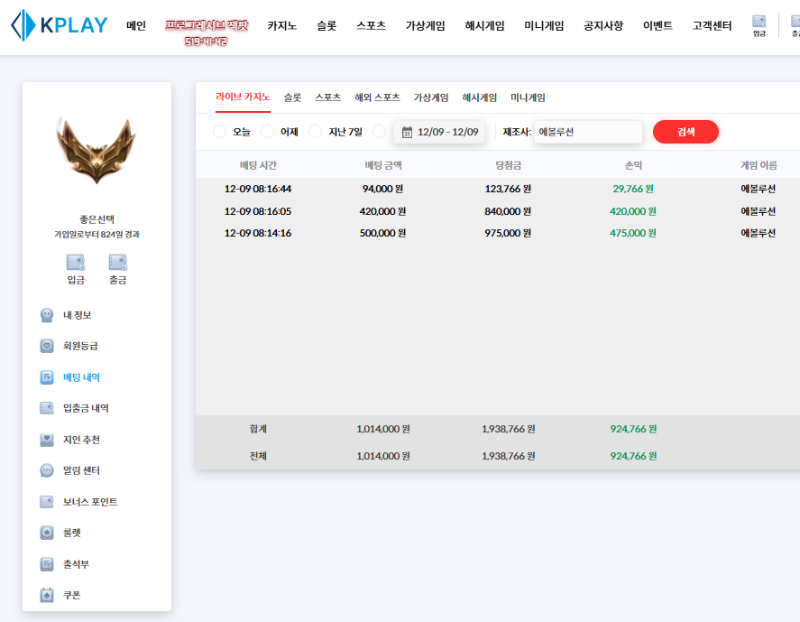Open 내 정보 from sidebar
This screenshot has height=622, width=800.
pos(77,315)
